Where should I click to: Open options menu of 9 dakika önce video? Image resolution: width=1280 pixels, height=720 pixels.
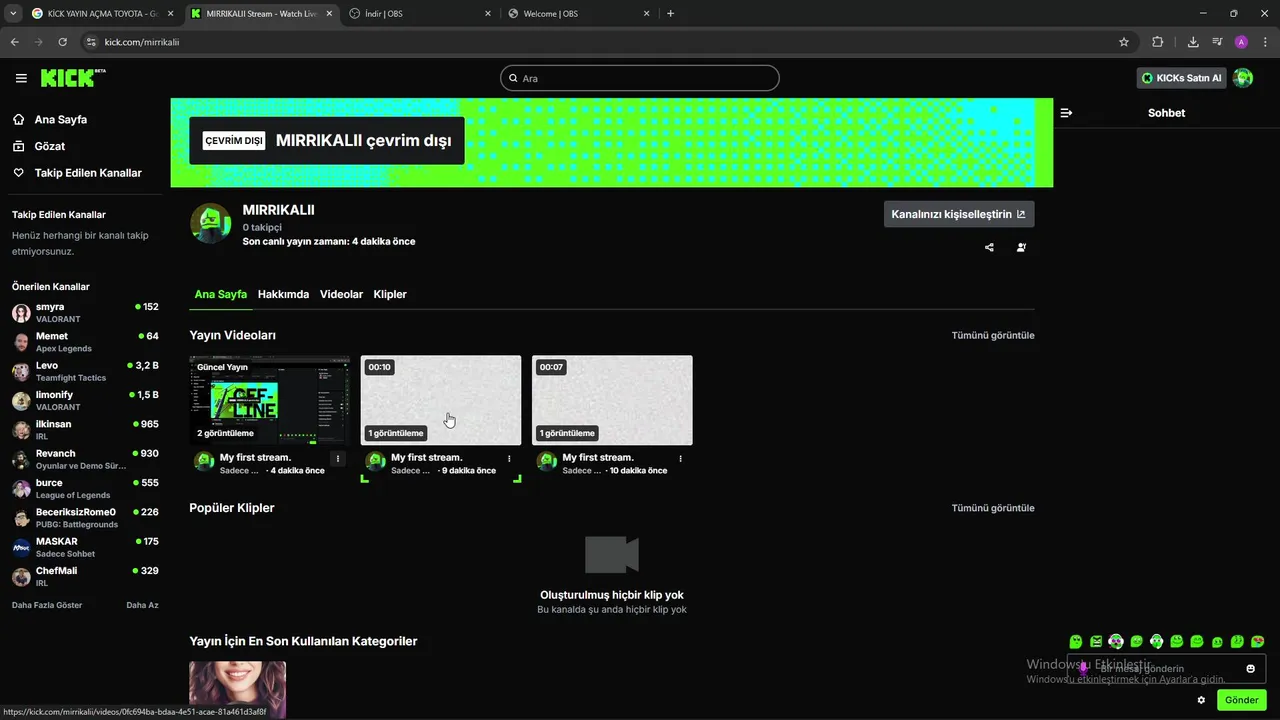coord(509,458)
